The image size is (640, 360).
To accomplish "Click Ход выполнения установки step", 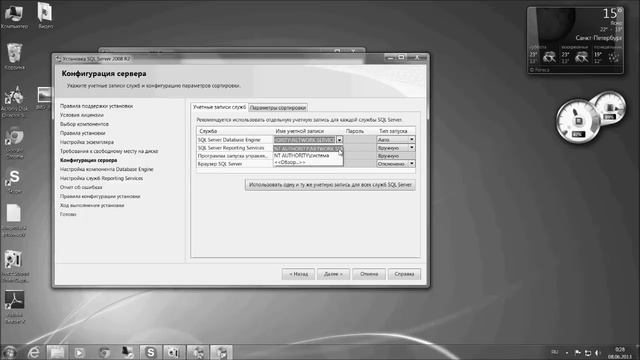I will coord(92,205).
